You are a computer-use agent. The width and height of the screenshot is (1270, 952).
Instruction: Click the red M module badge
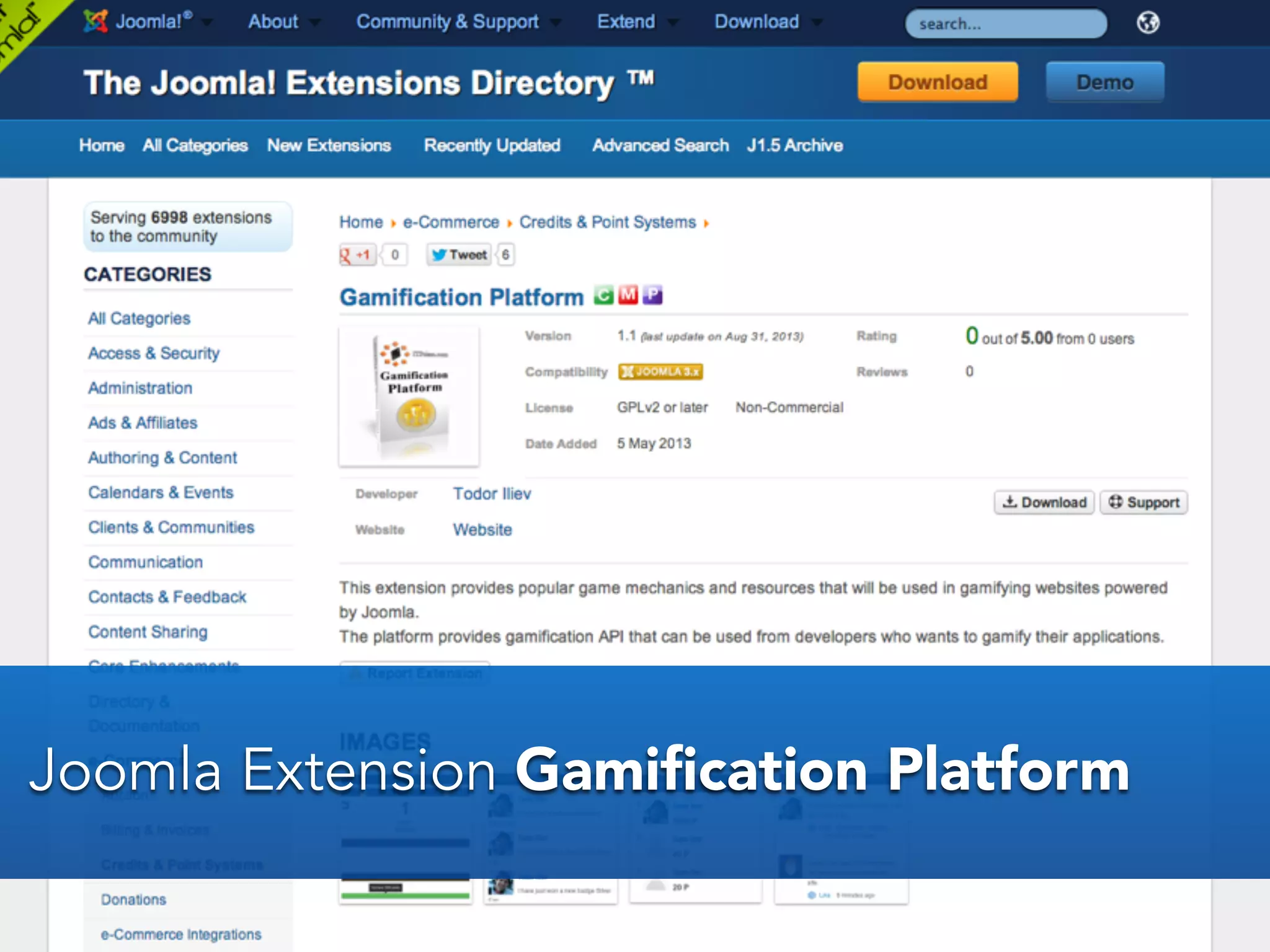[628, 295]
